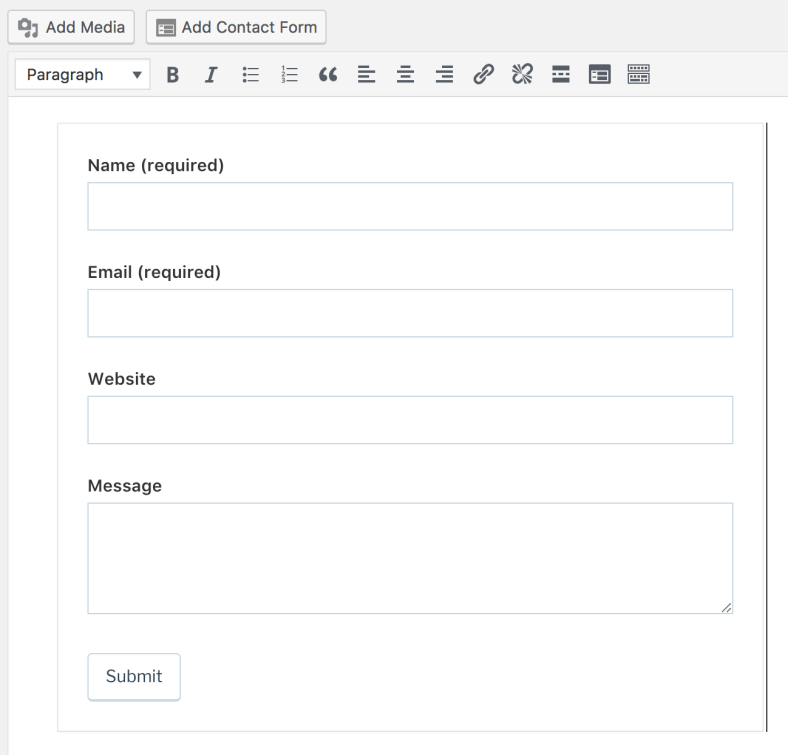
Task: Click into the Name (required) field
Action: pyautogui.click(x=410, y=207)
